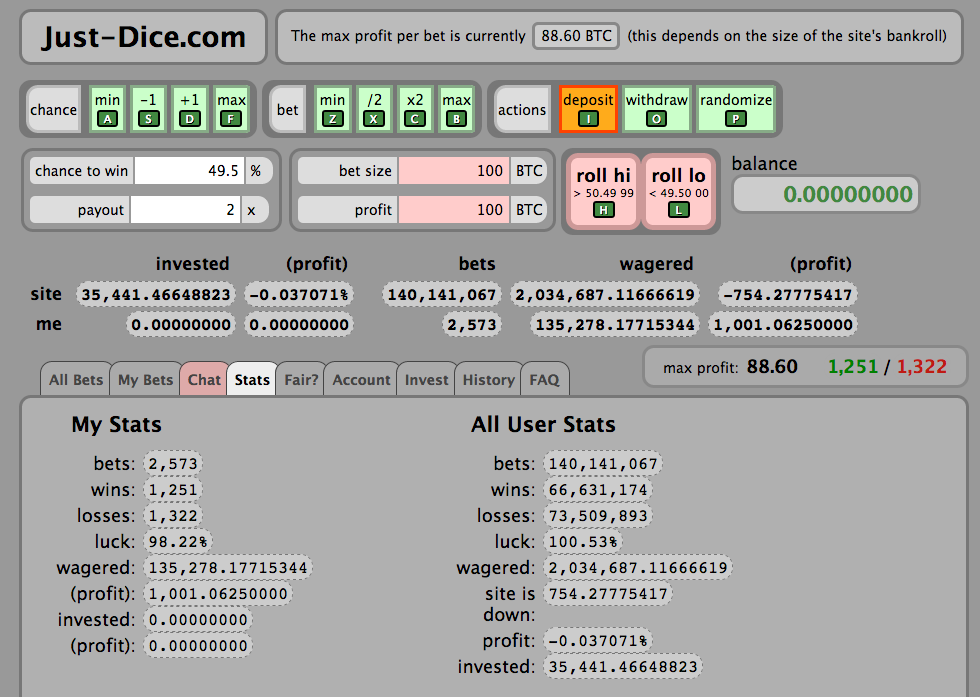The width and height of the screenshot is (980, 697).
Task: Click my profit 1,001.06250000 in summary table
Action: tap(783, 324)
